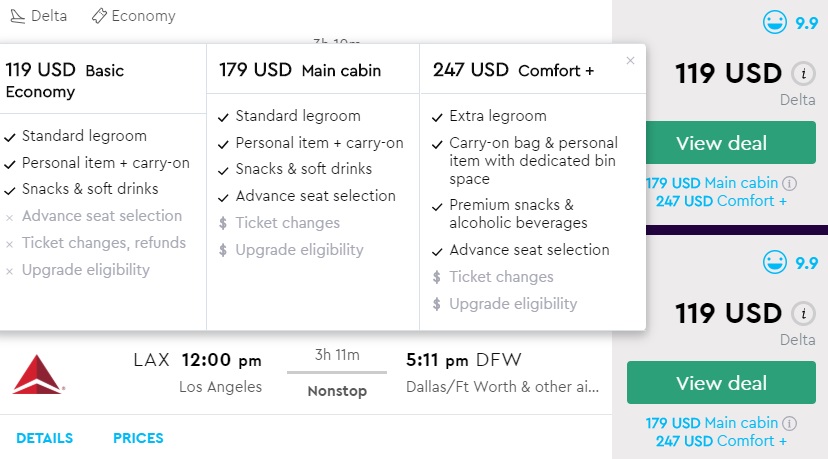Click the smiley rating icon above Delta logo's flight price
This screenshot has width=828, height=459.
click(774, 264)
